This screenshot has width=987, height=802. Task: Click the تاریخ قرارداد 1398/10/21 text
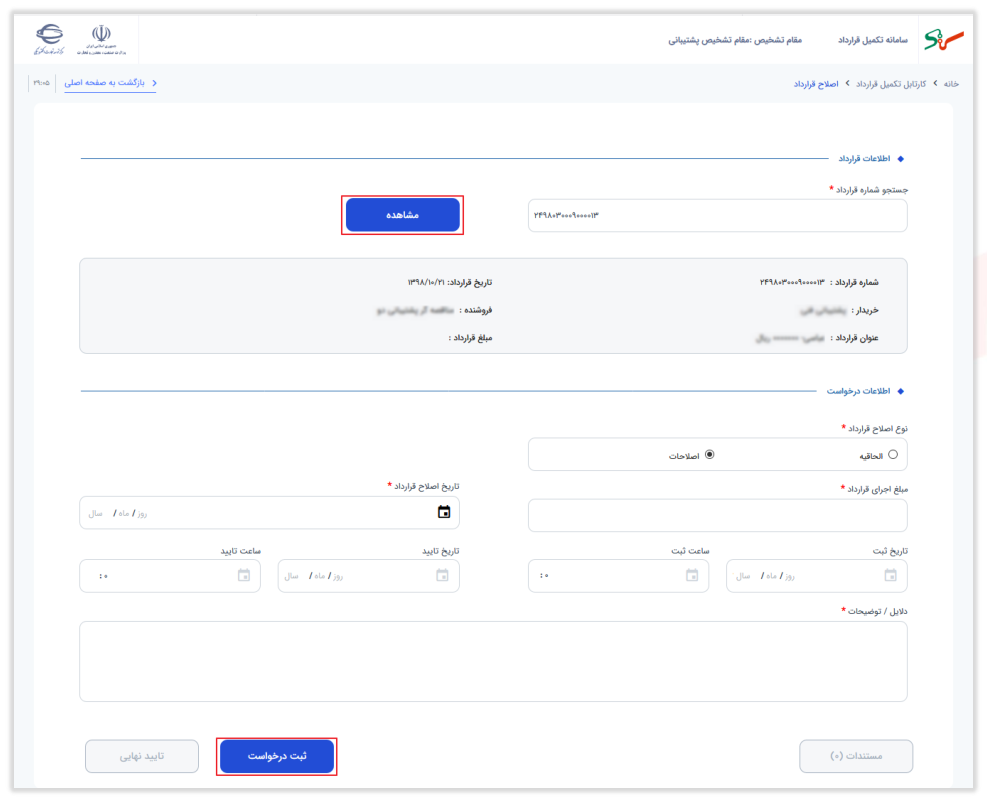[449, 282]
